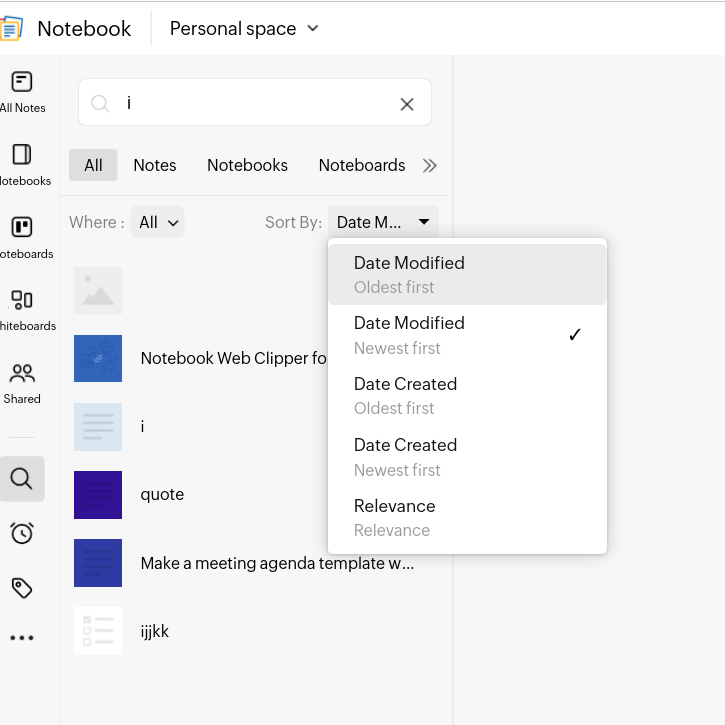
Task: Switch to the Notebooks tab
Action: point(247,165)
